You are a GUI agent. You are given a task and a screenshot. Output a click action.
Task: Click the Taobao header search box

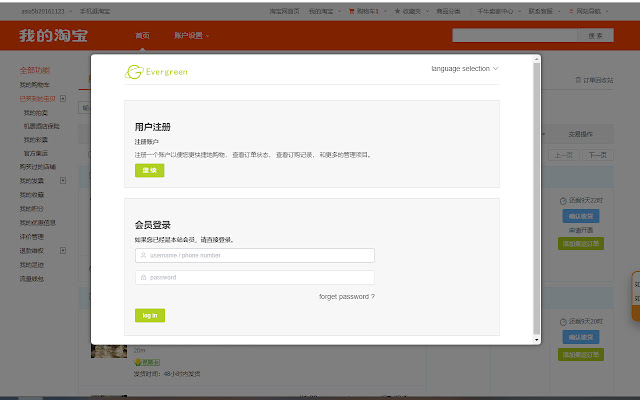pyautogui.click(x=515, y=35)
